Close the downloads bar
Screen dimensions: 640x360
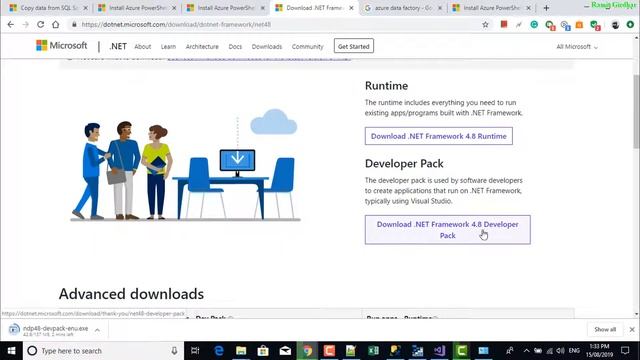pyautogui.click(x=632, y=329)
